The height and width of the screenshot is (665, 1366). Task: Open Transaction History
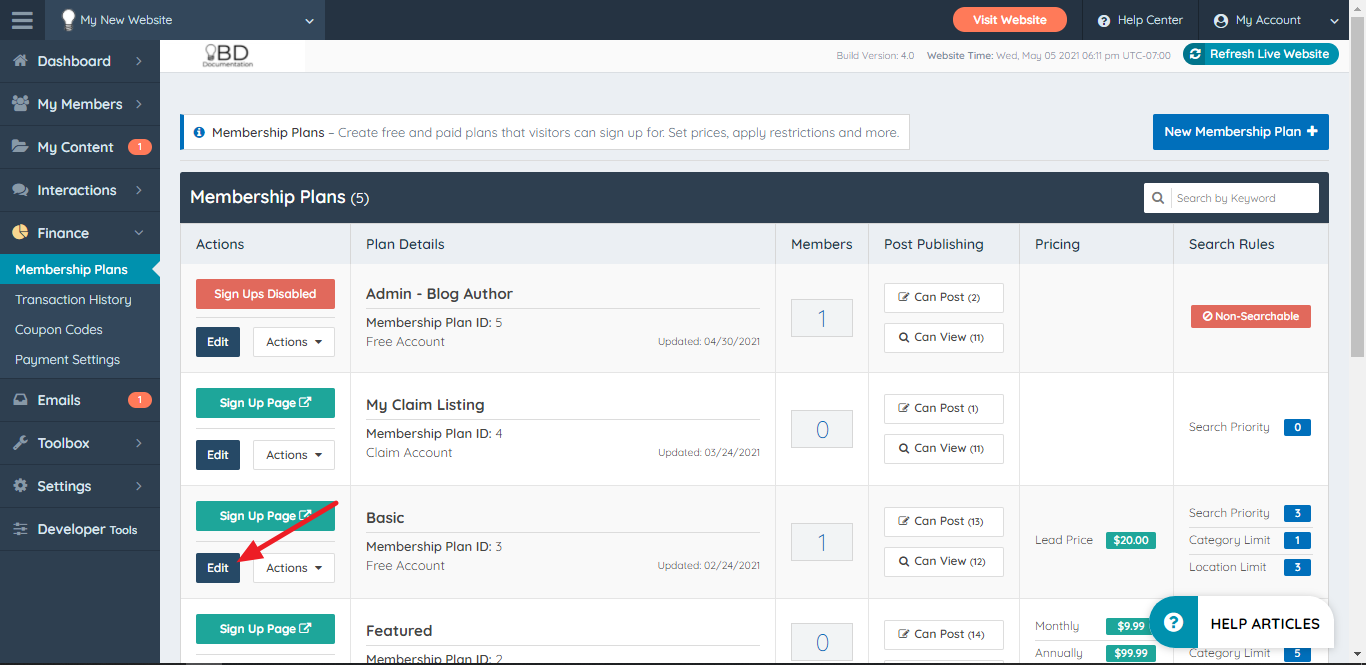point(73,300)
